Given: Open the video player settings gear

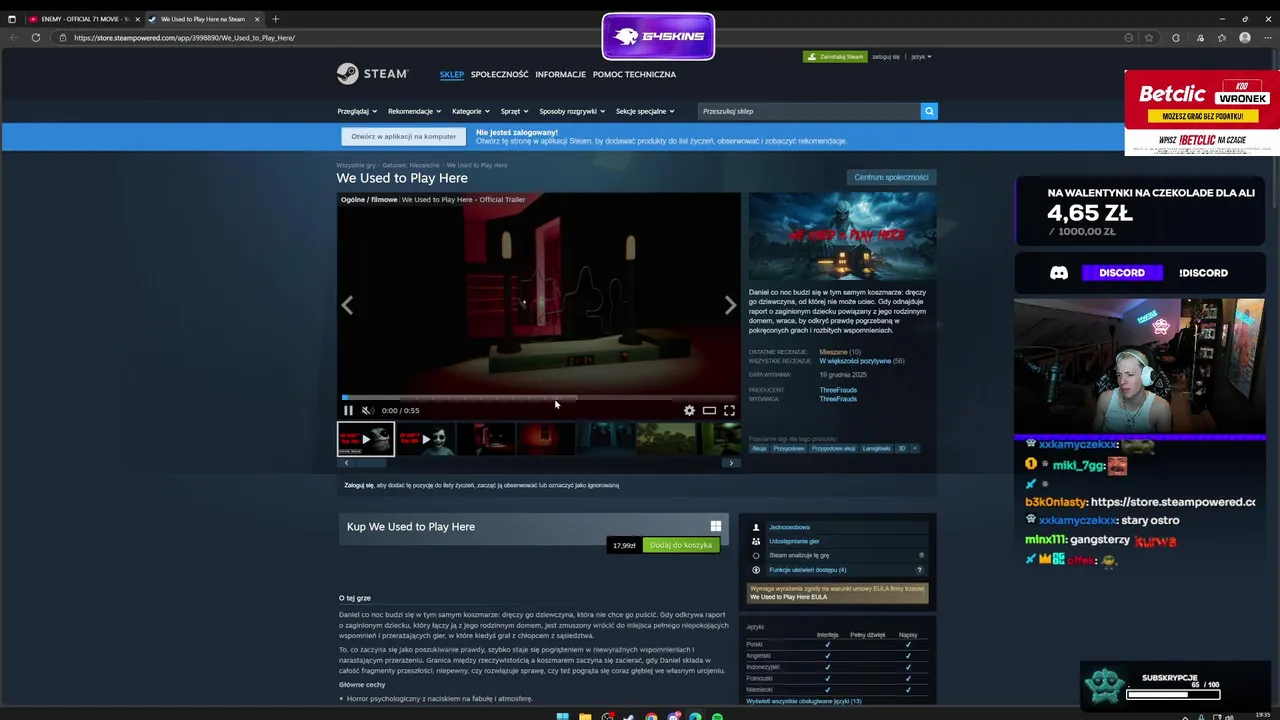Looking at the screenshot, I should (689, 410).
